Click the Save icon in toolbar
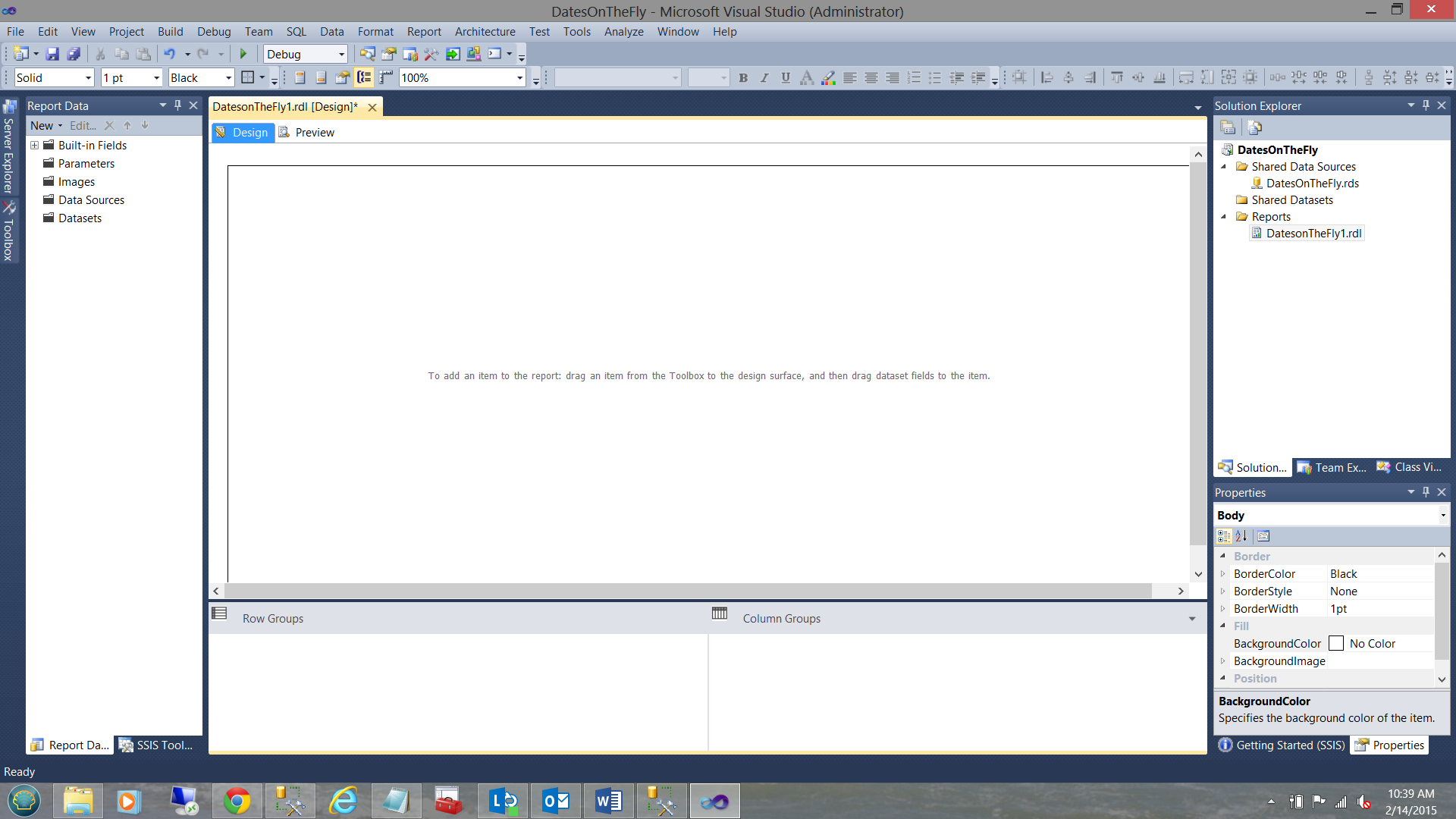The width and height of the screenshot is (1456, 819). pyautogui.click(x=52, y=54)
